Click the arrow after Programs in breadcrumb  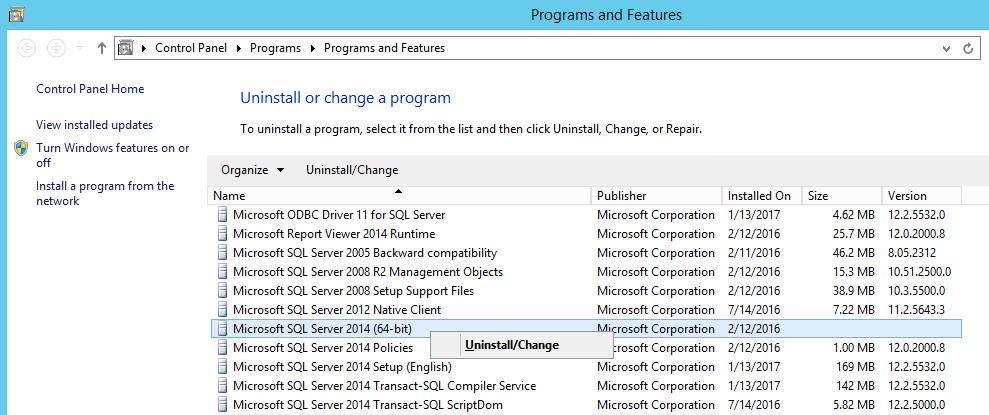pos(315,48)
